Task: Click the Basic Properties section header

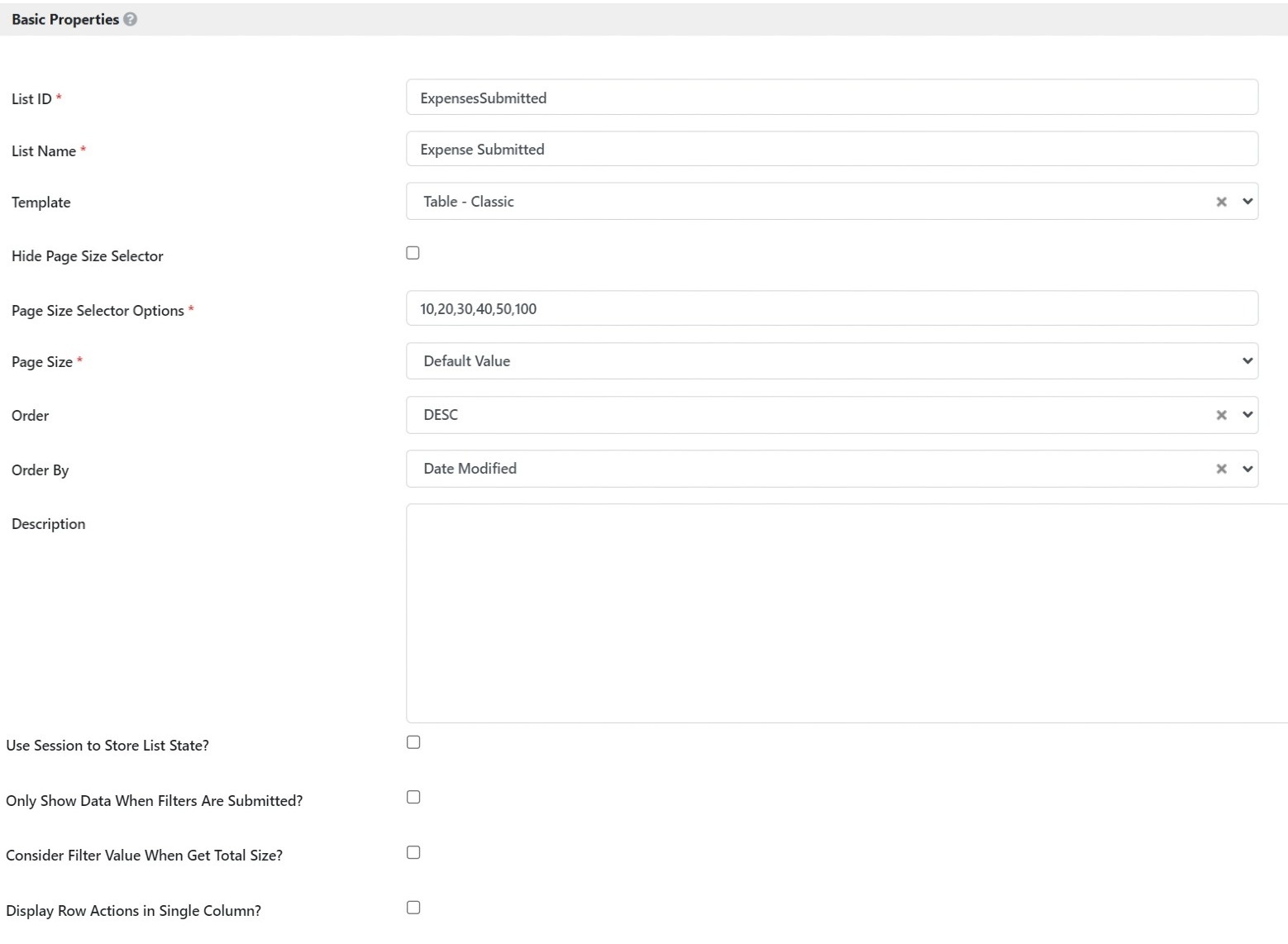Action: click(x=65, y=20)
